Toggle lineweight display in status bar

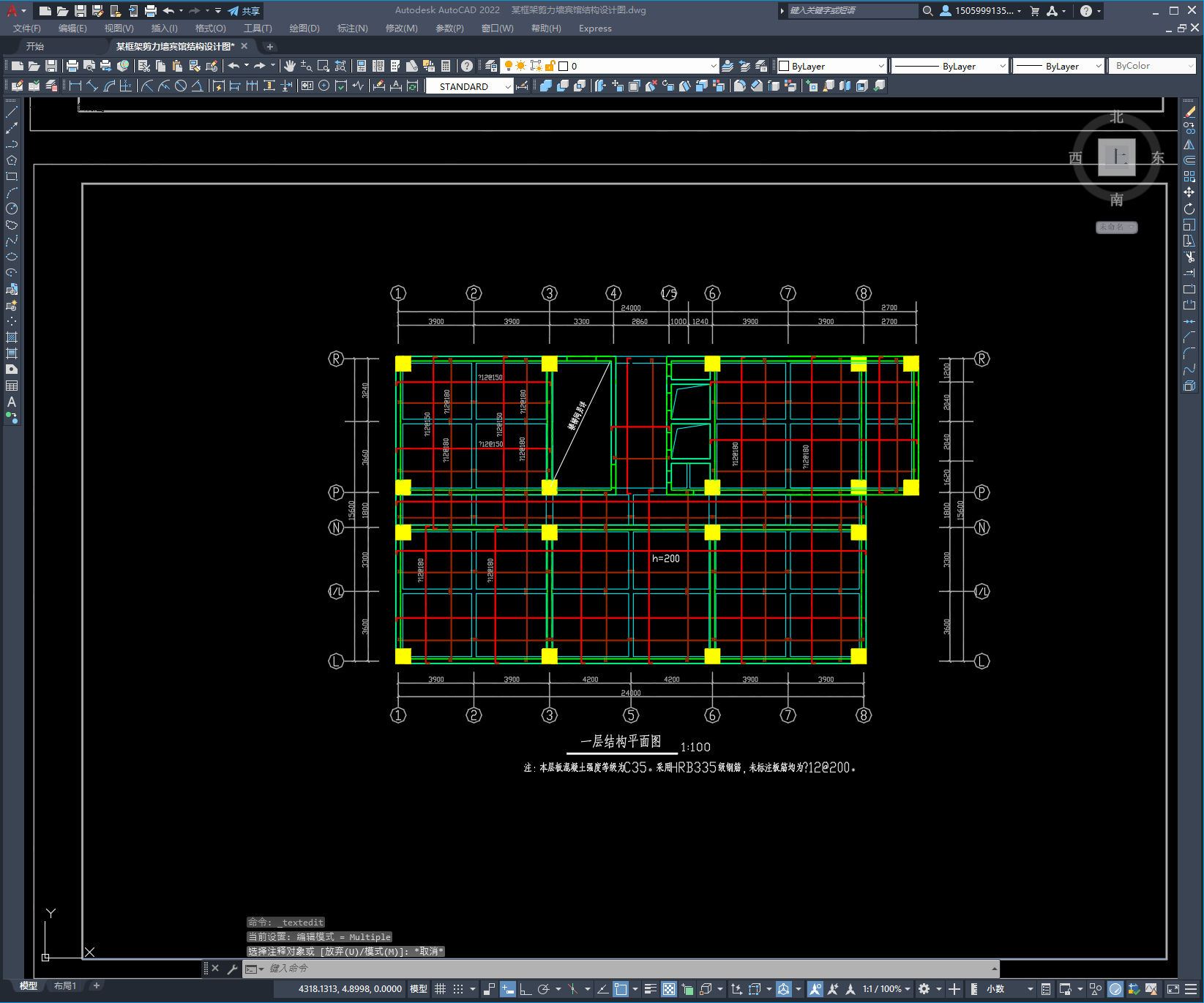click(650, 989)
